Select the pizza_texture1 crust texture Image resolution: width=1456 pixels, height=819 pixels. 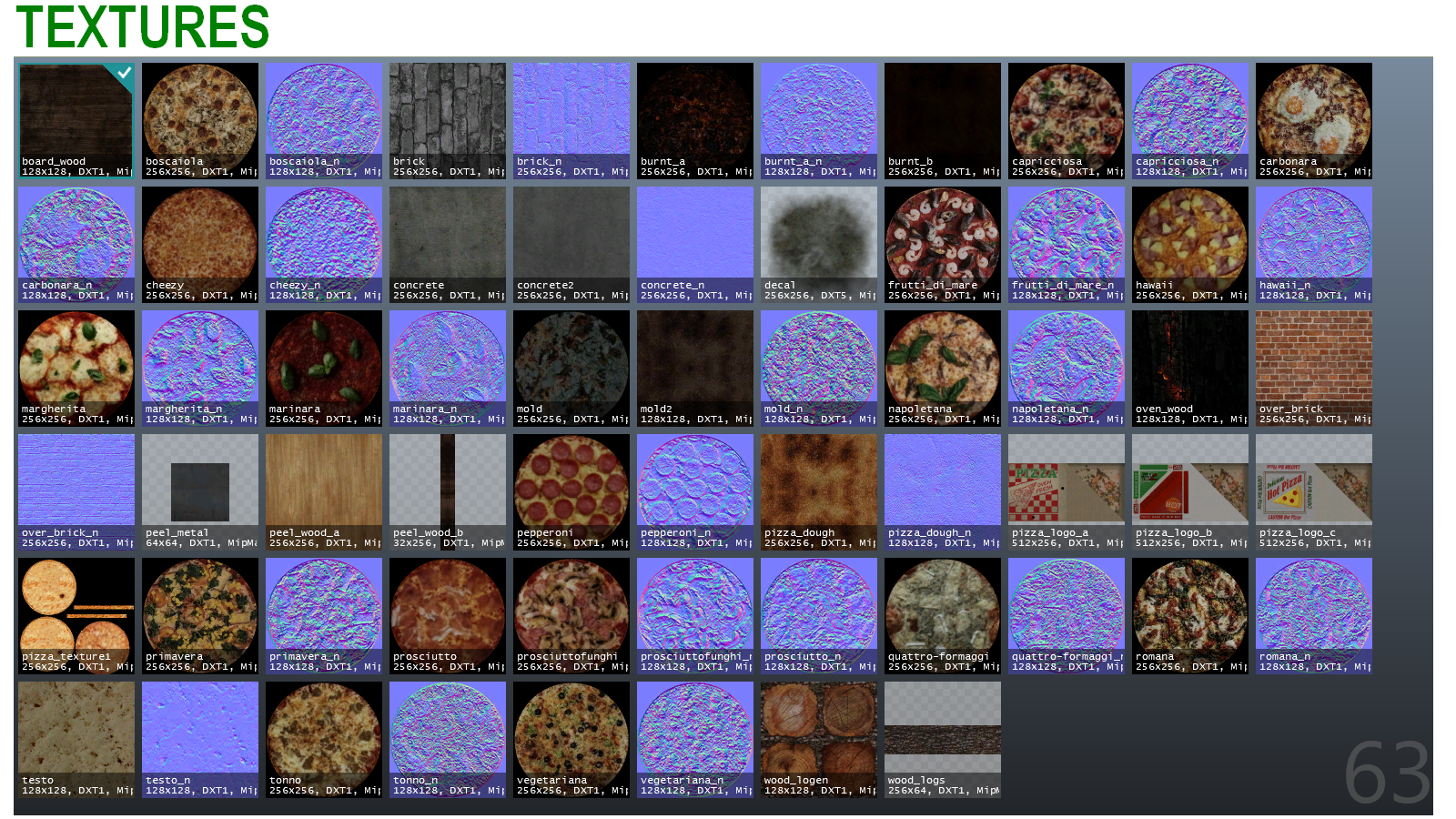76,616
